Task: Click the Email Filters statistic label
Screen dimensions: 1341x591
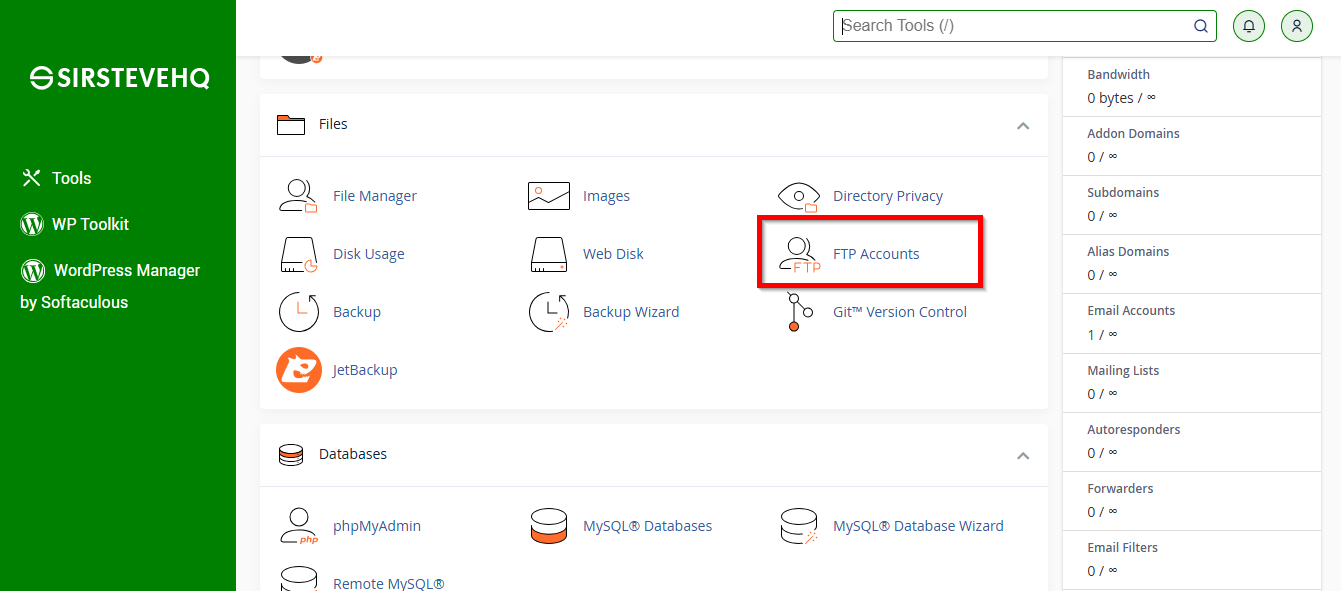Action: [x=1123, y=548]
